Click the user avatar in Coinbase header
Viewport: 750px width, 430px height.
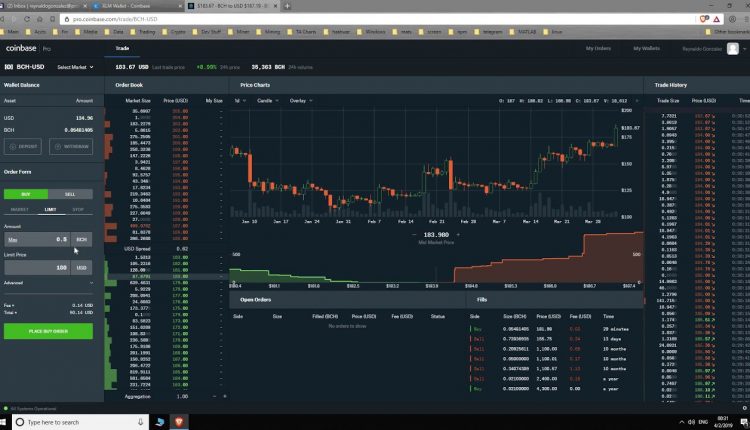[x=733, y=48]
